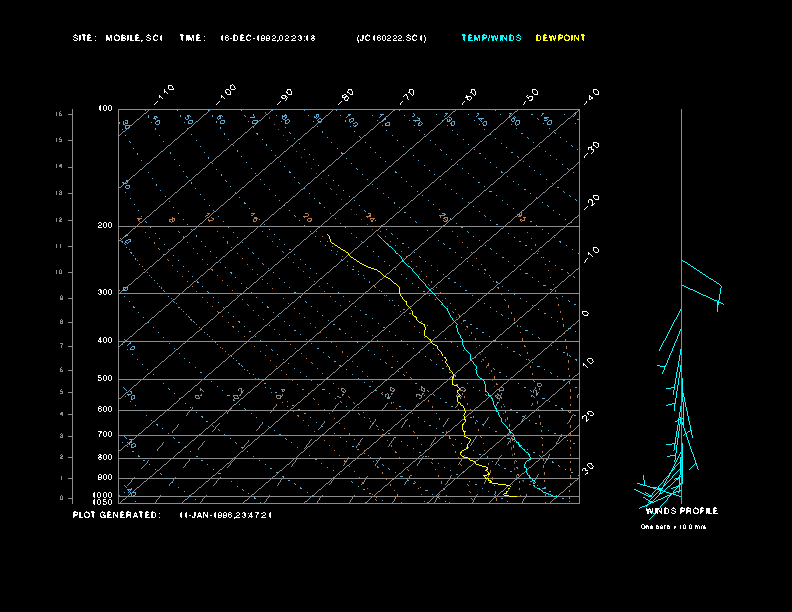Click the 600 pressure level label
This screenshot has height=612, width=792.
coord(105,410)
